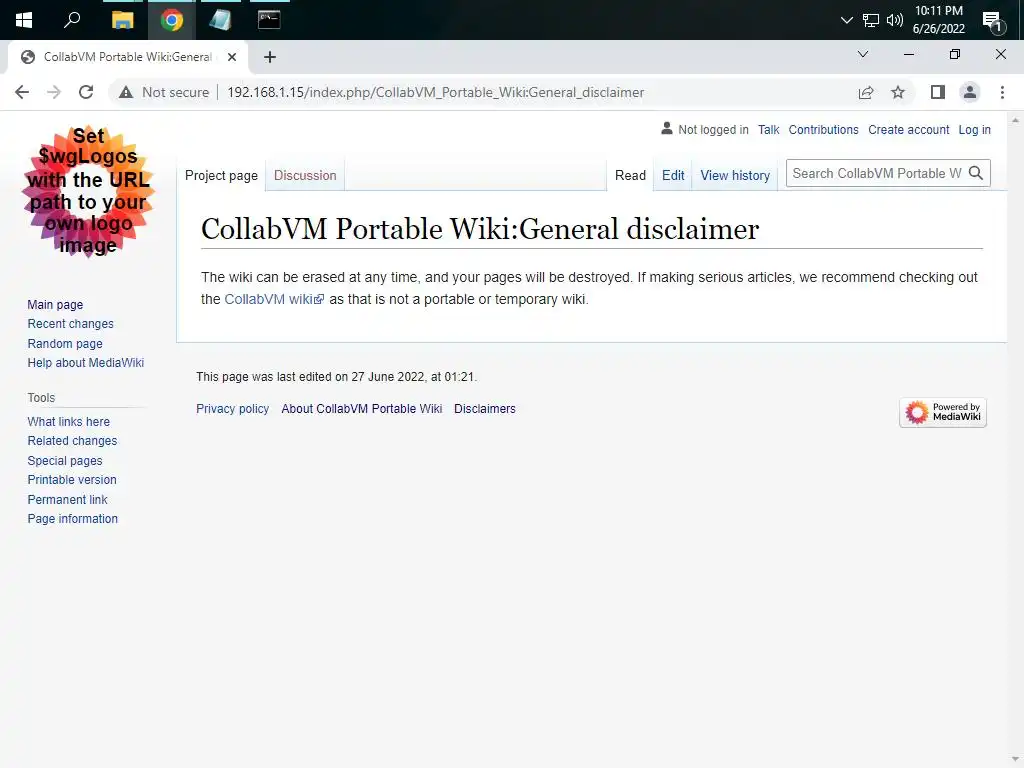Open the notification center icon

(993, 22)
